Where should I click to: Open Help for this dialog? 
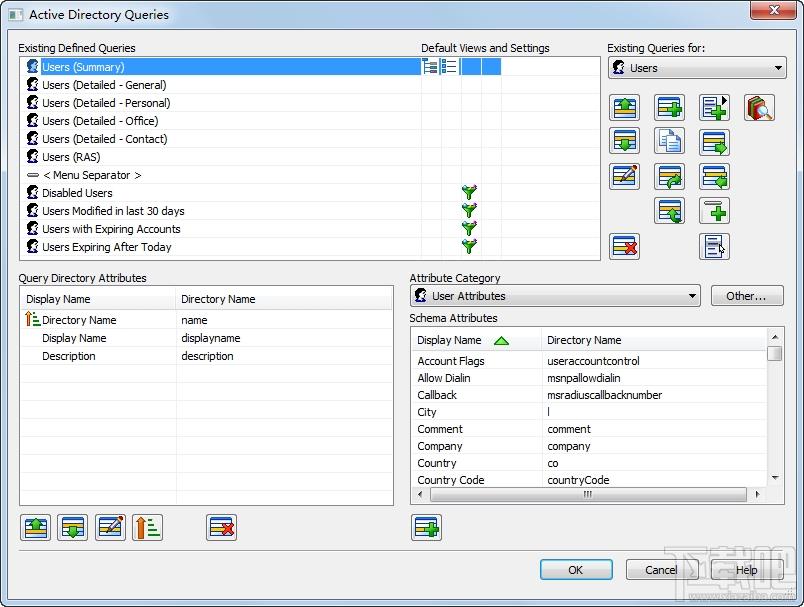tap(747, 570)
